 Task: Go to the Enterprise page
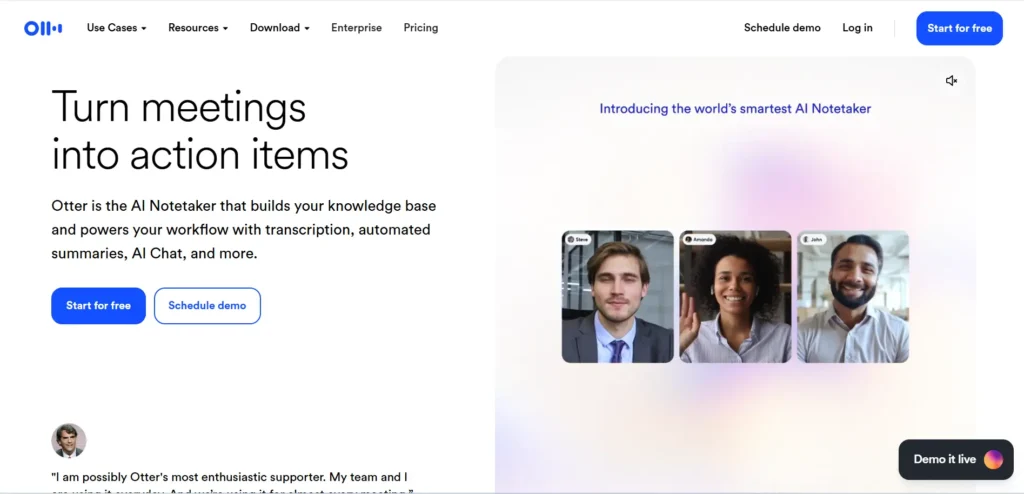point(357,28)
